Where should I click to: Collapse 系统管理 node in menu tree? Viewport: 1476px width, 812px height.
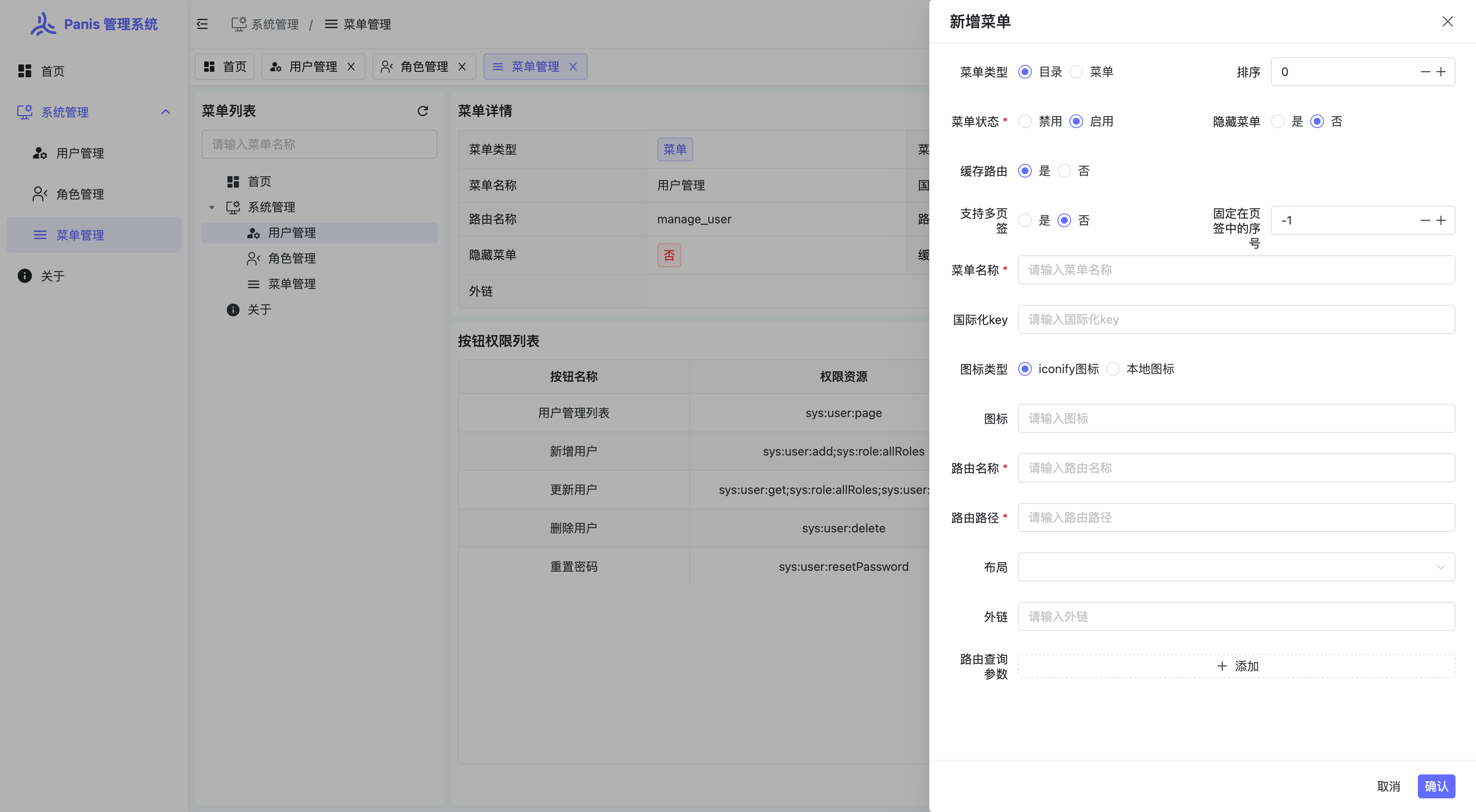tap(212, 207)
